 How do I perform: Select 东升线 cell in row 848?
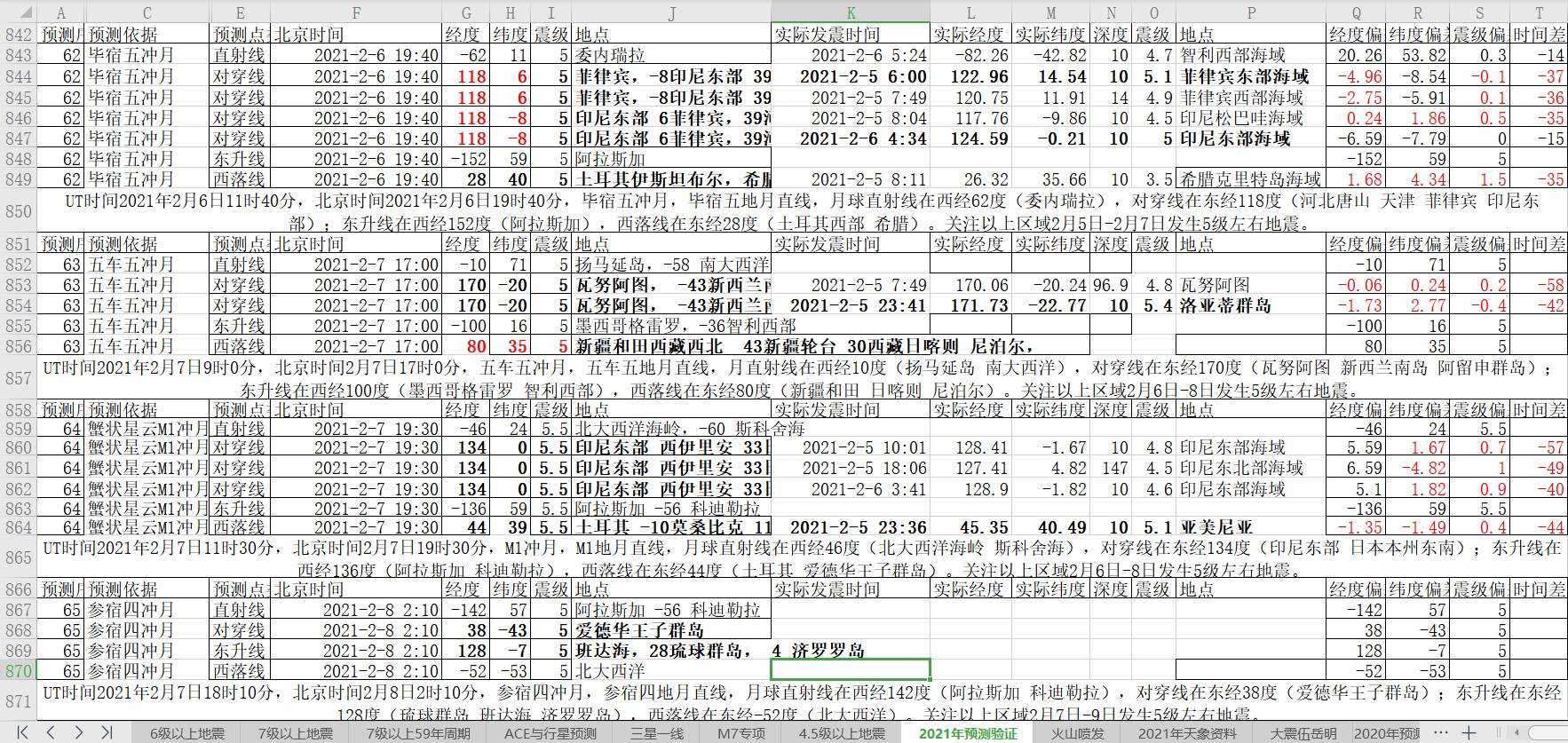tap(240, 159)
